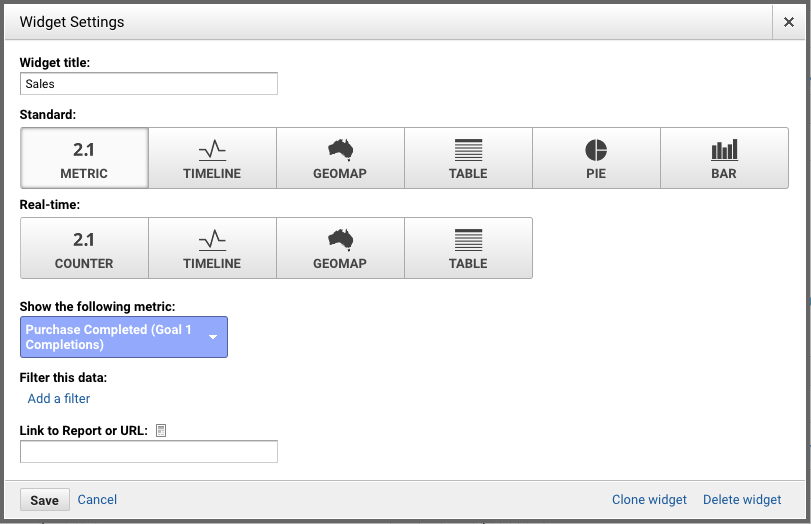Select the Standard TIMELINE widget type
811x524 pixels.
pyautogui.click(x=212, y=158)
